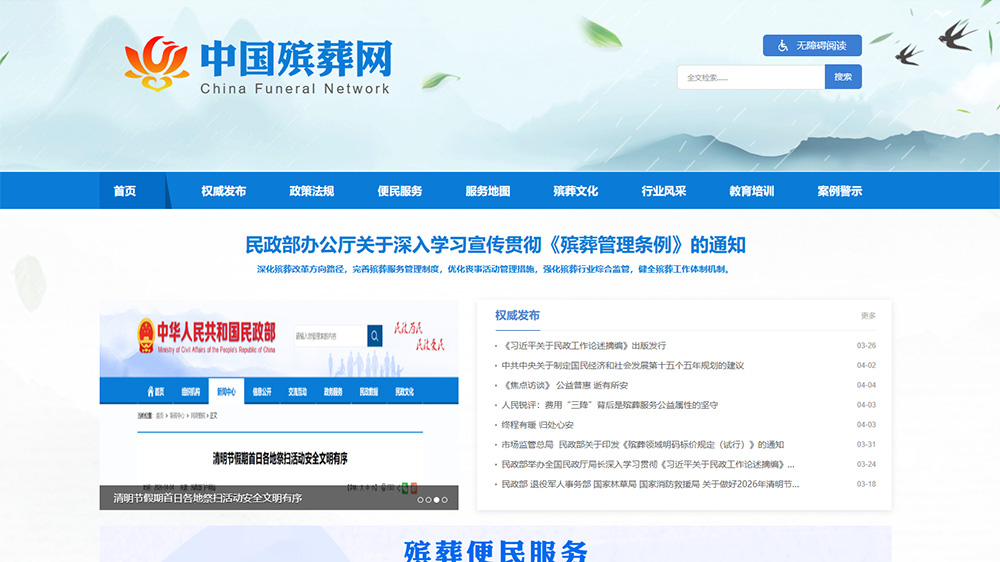Open the 殡葬文化 navigation item
This screenshot has height=562, width=1000.
(575, 191)
